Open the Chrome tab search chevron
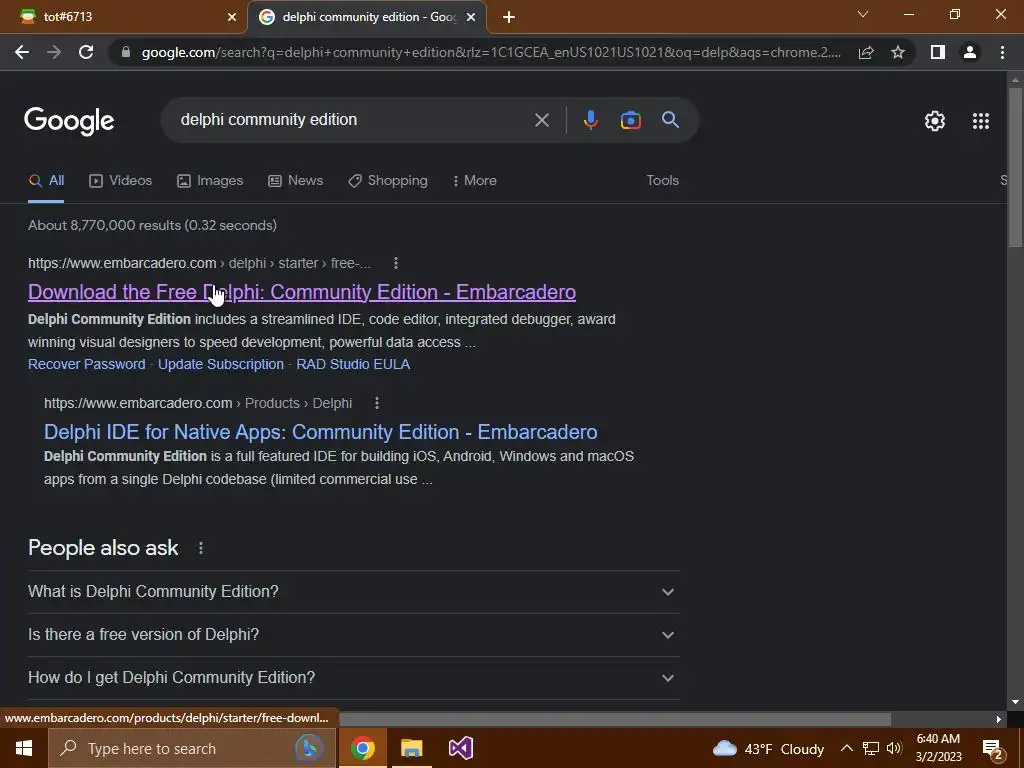This screenshot has height=768, width=1024. tap(863, 14)
